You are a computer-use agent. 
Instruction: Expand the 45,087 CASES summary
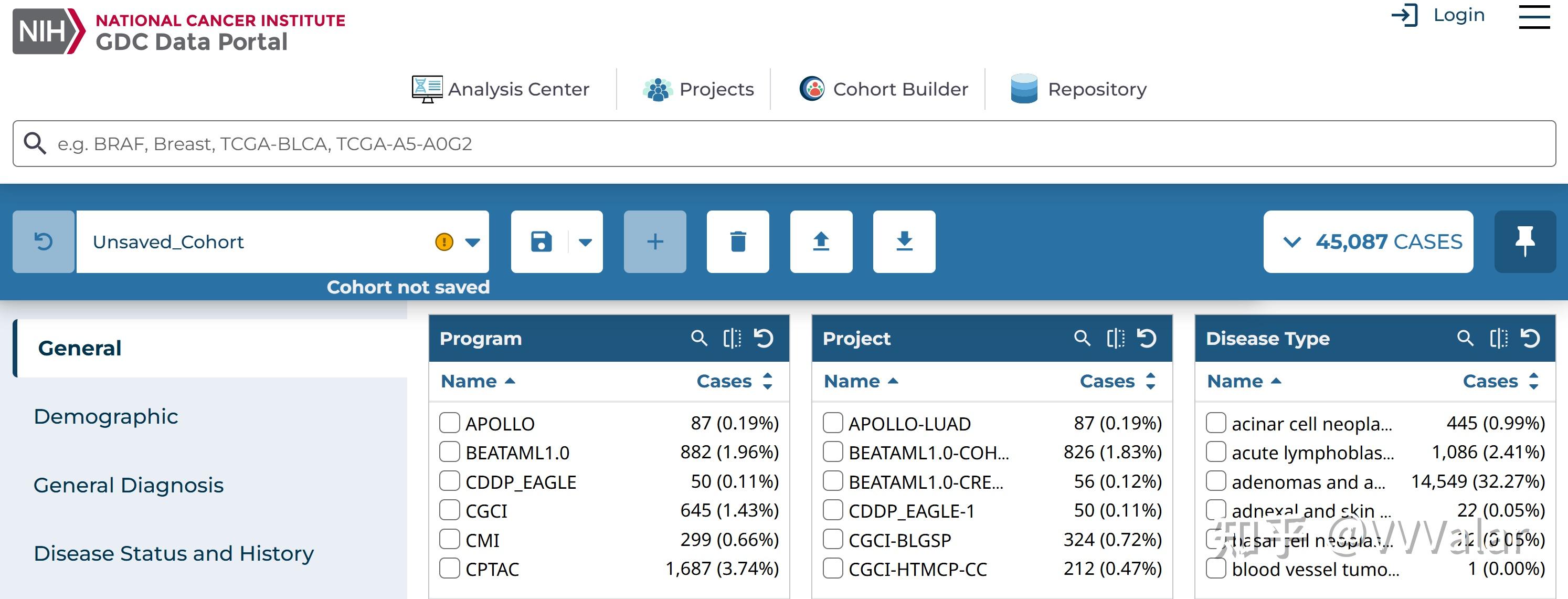tap(1369, 241)
